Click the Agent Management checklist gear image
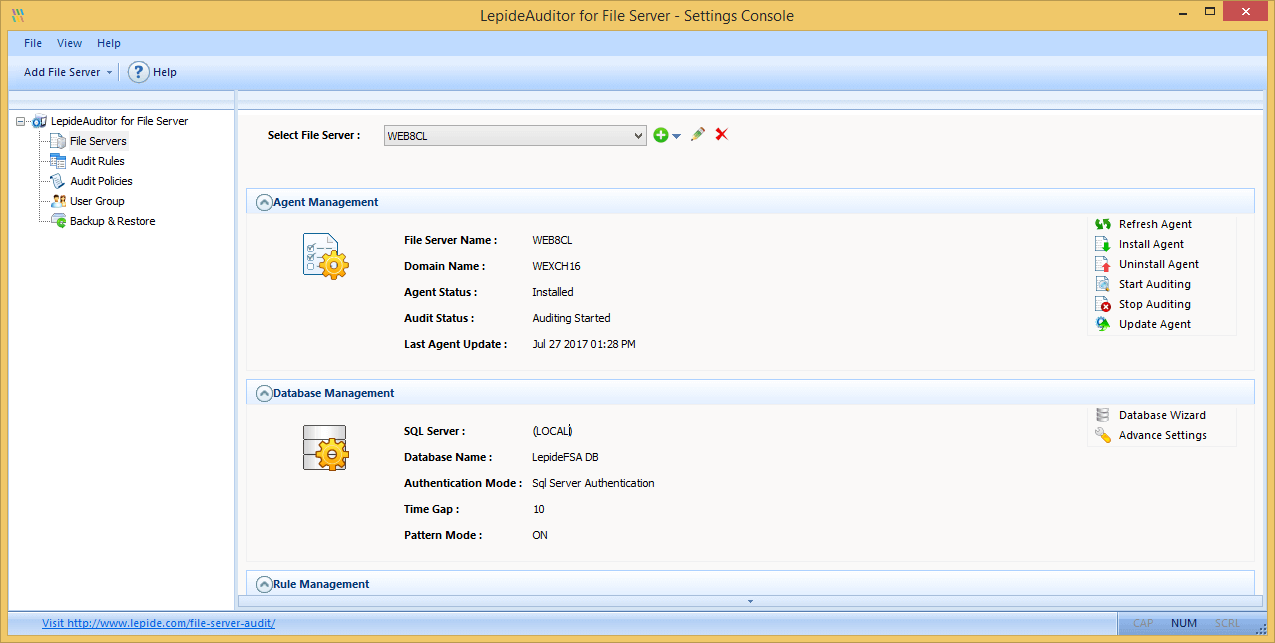This screenshot has width=1275, height=643. pos(325,255)
